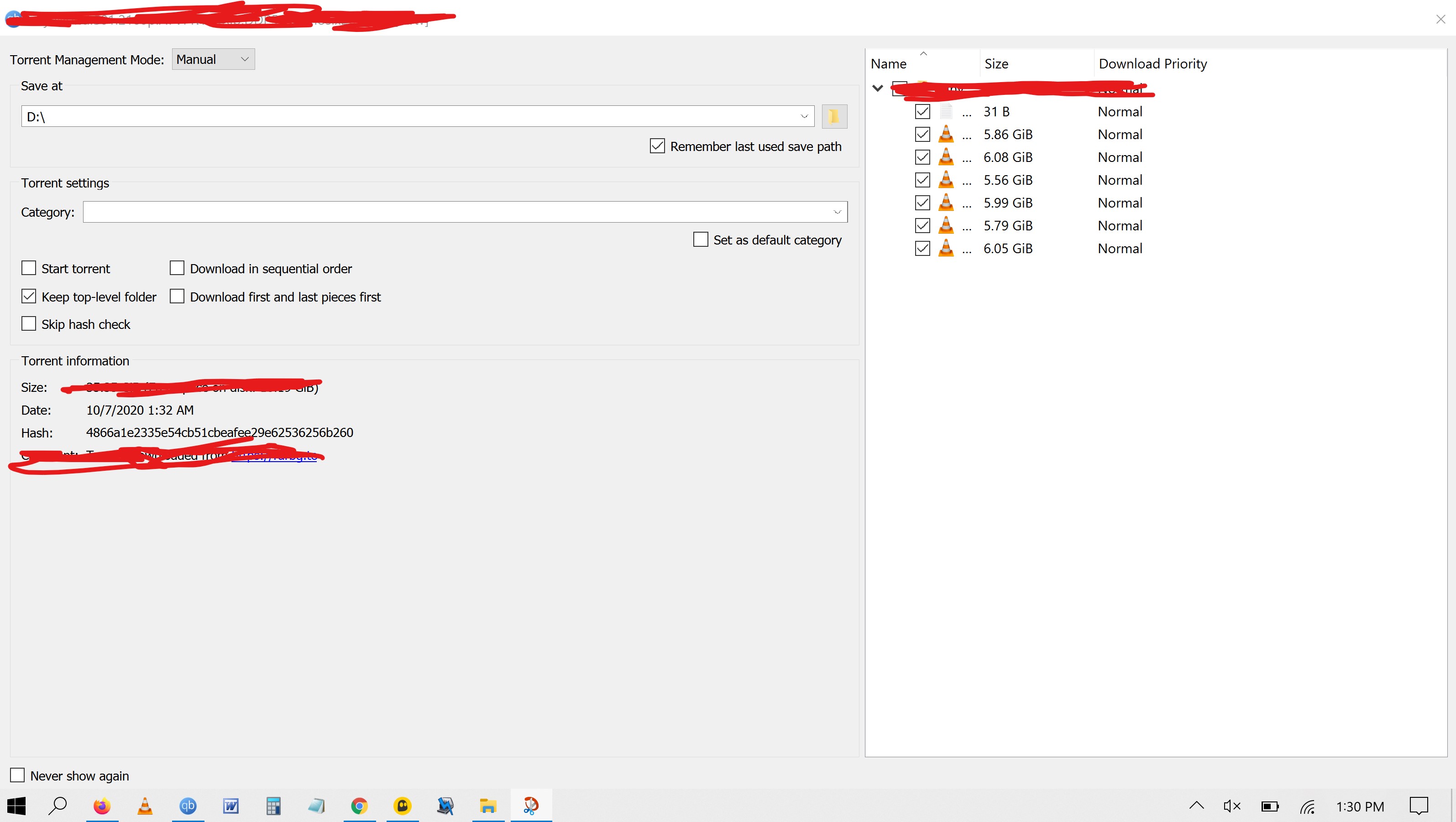Uncheck the 6.08 GiB file checkbox

coord(922,157)
